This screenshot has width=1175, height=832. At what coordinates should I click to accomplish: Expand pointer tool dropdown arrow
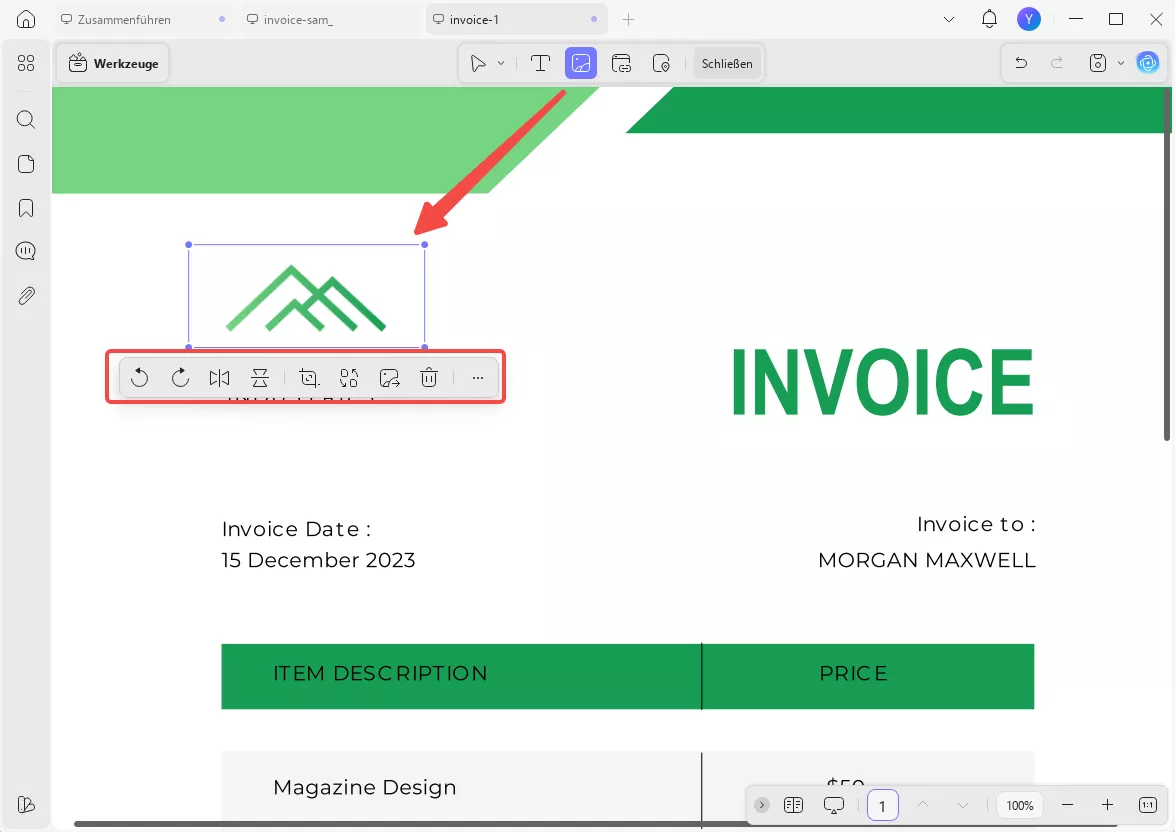pyautogui.click(x=501, y=64)
